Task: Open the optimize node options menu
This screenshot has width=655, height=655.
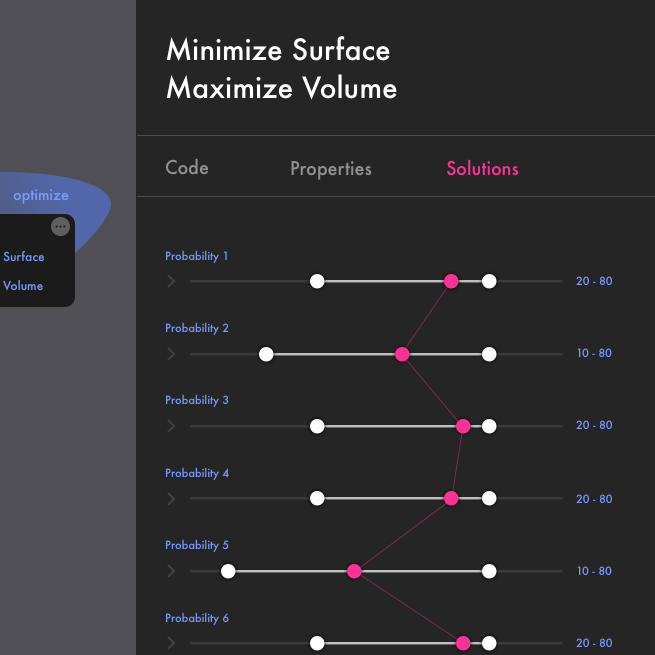Action: [x=61, y=227]
